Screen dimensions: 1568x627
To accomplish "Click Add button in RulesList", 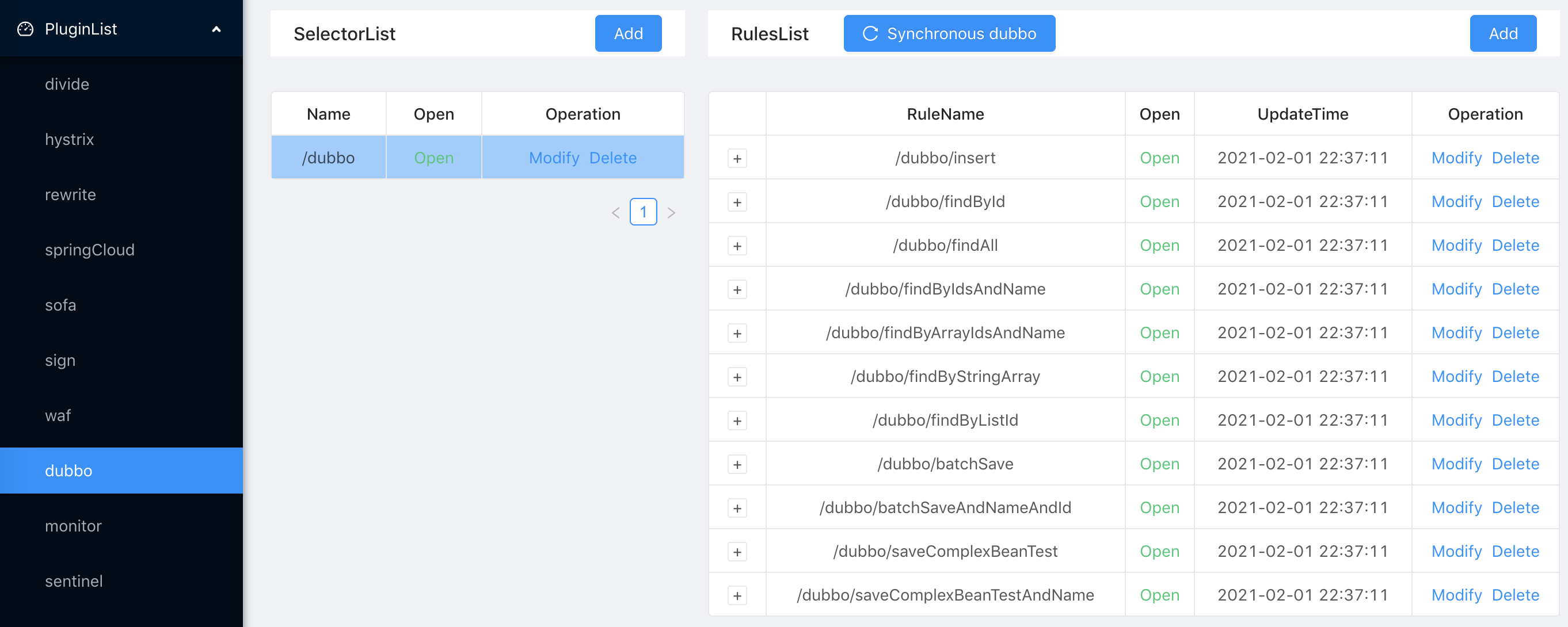I will click(x=1502, y=33).
